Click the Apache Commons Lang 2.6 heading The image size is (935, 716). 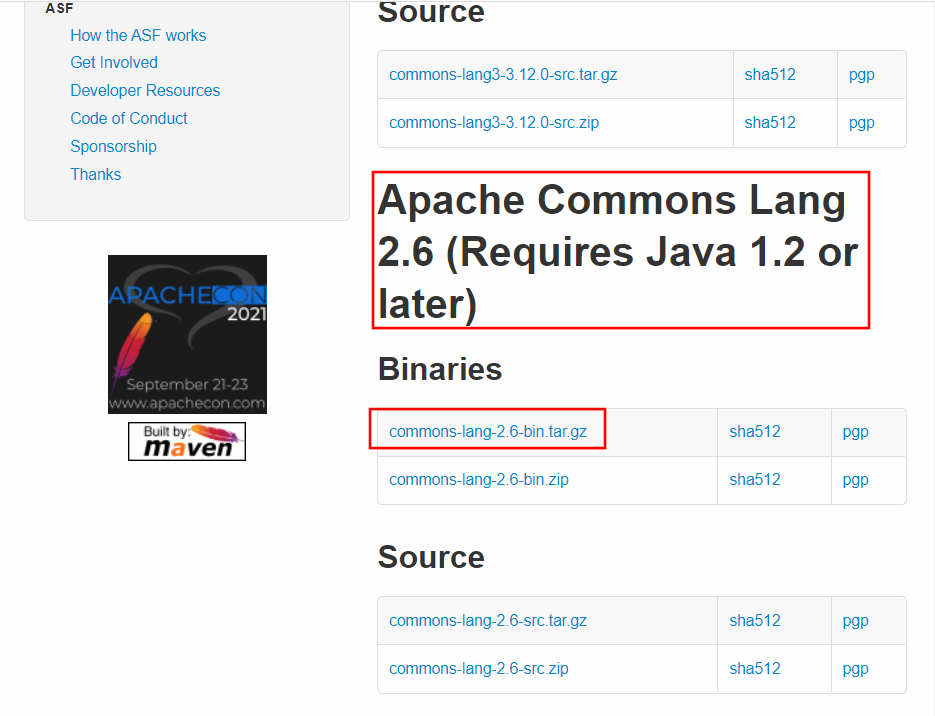tap(618, 251)
